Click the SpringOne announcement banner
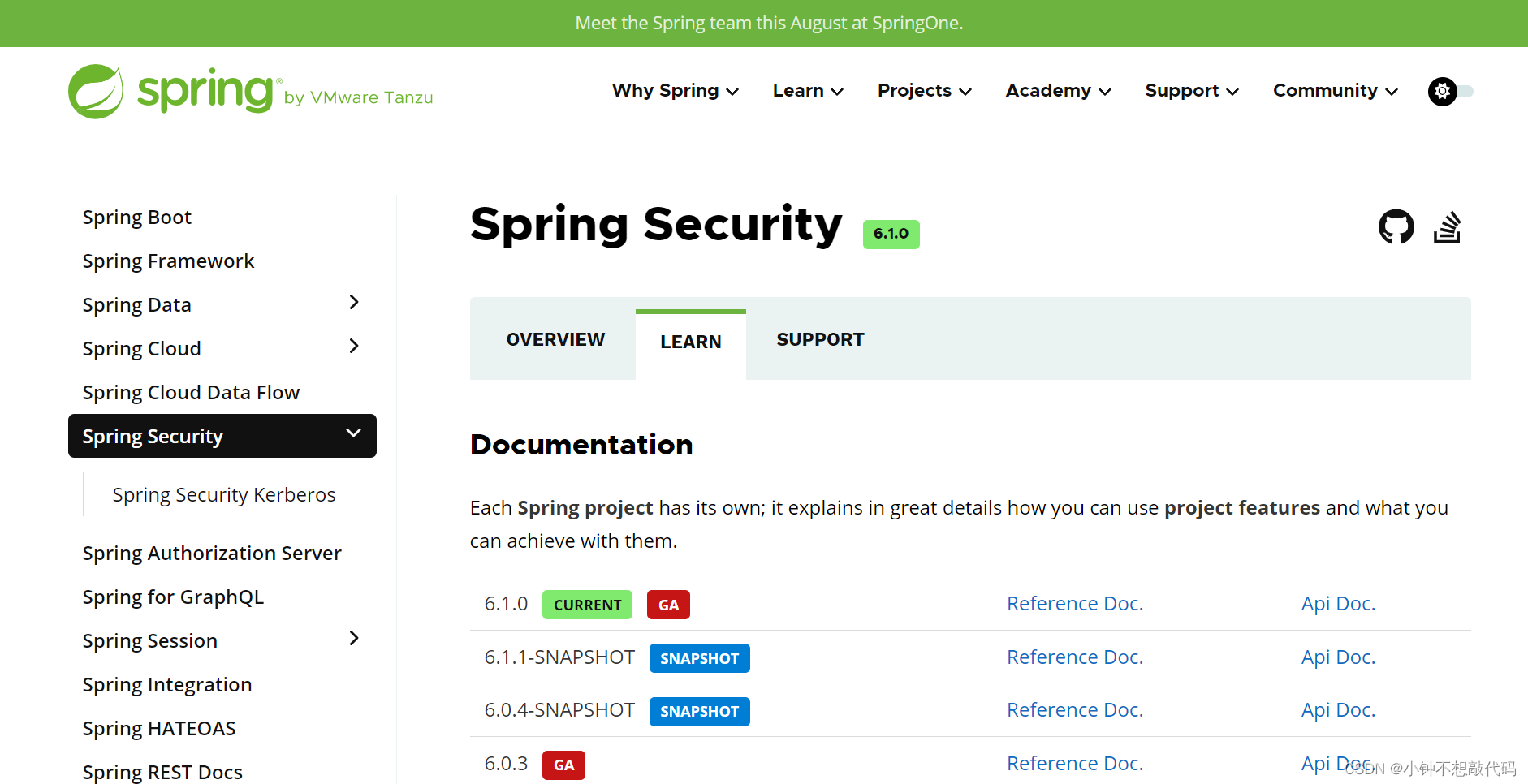Image resolution: width=1528 pixels, height=784 pixels. tap(768, 23)
